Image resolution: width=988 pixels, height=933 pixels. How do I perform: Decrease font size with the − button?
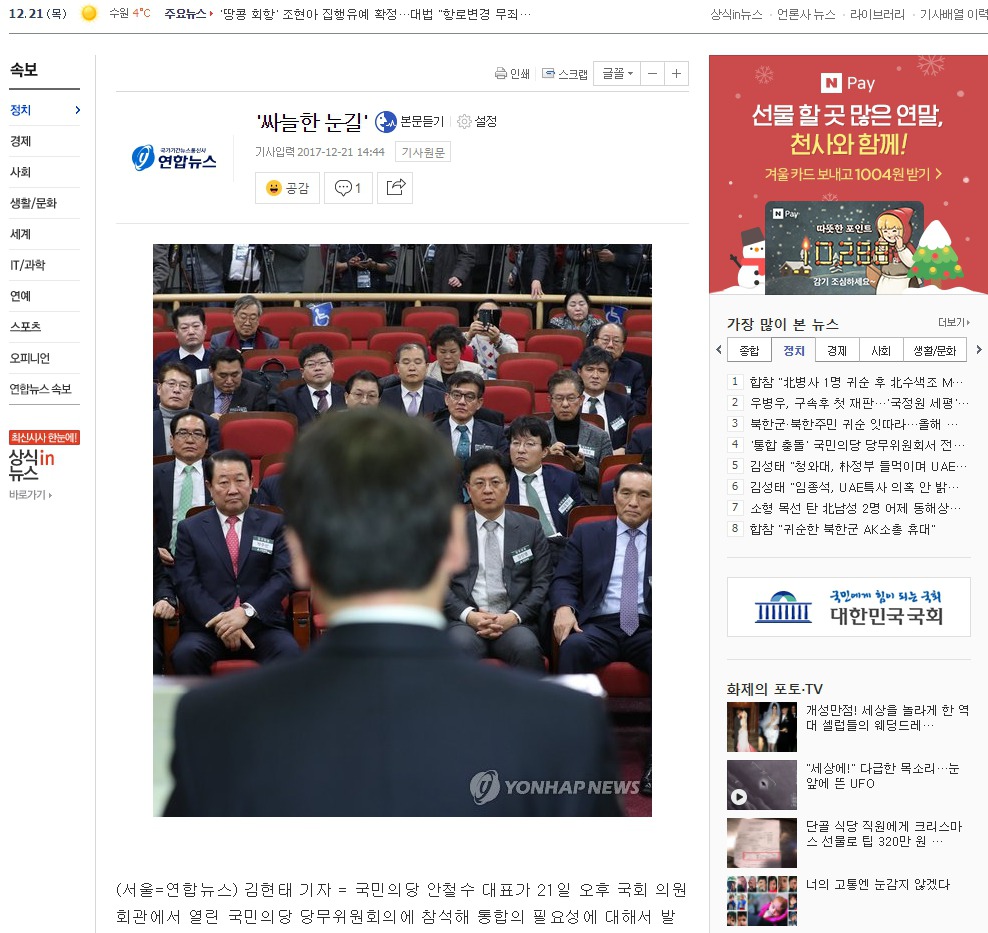tap(652, 73)
